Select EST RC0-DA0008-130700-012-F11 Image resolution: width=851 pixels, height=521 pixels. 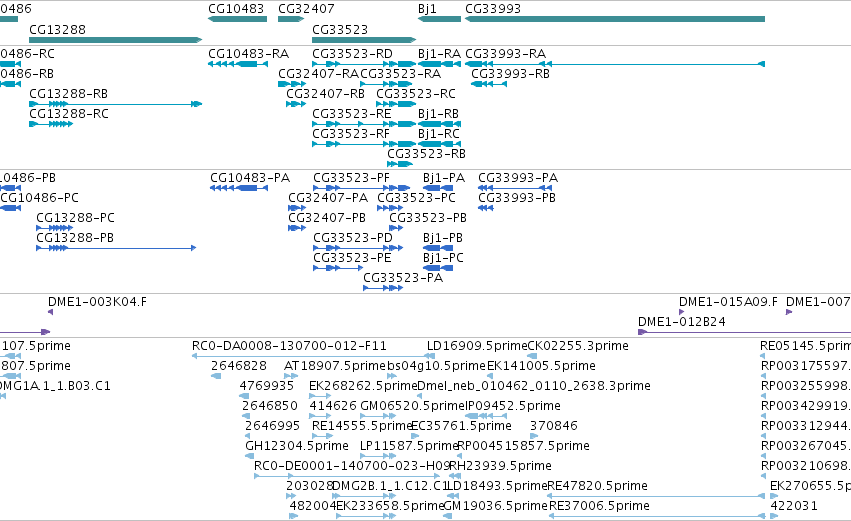click(313, 356)
